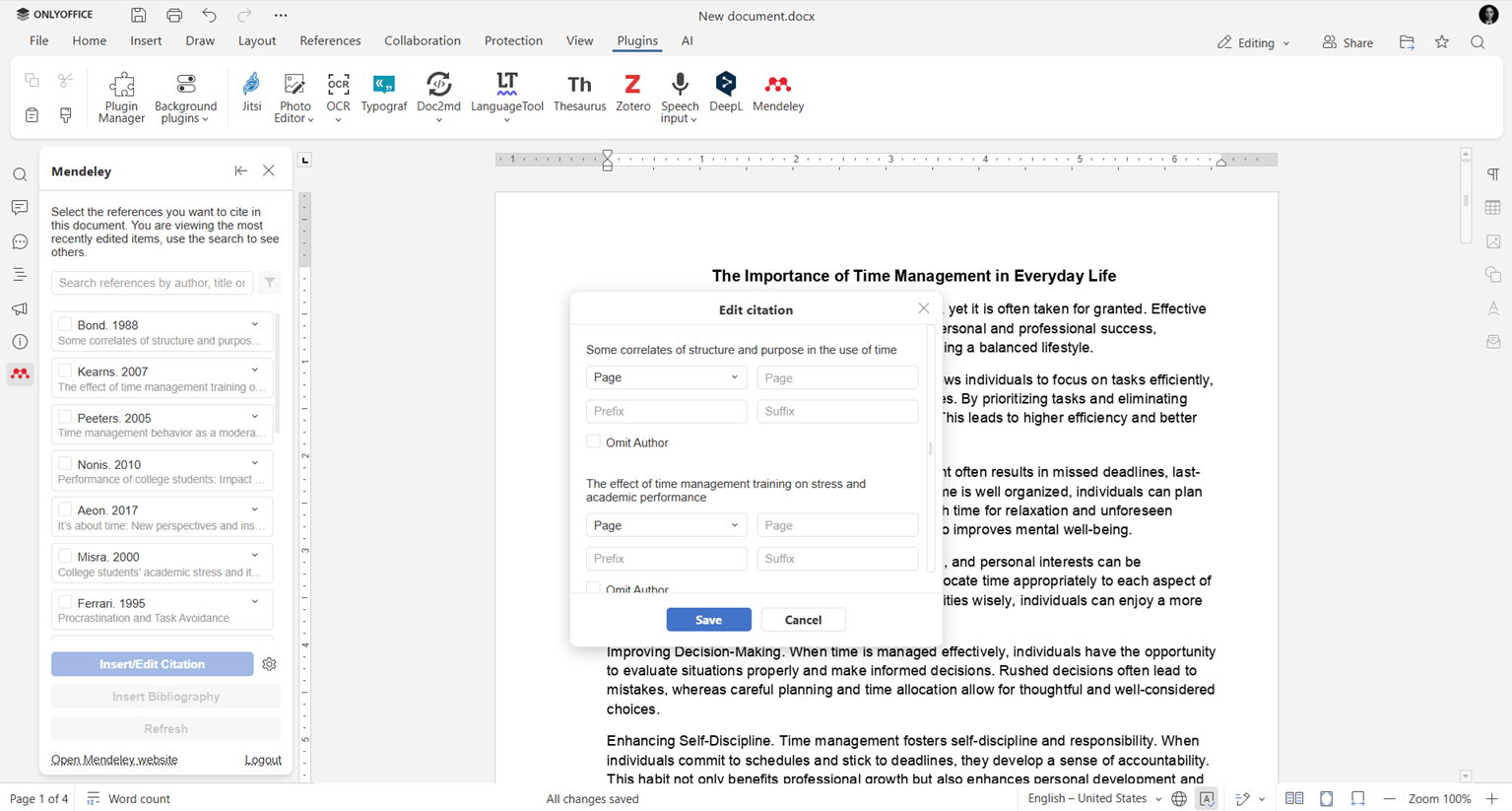Open the second citation's Page locator dropdown
The height and width of the screenshot is (811, 1512).
tap(666, 525)
